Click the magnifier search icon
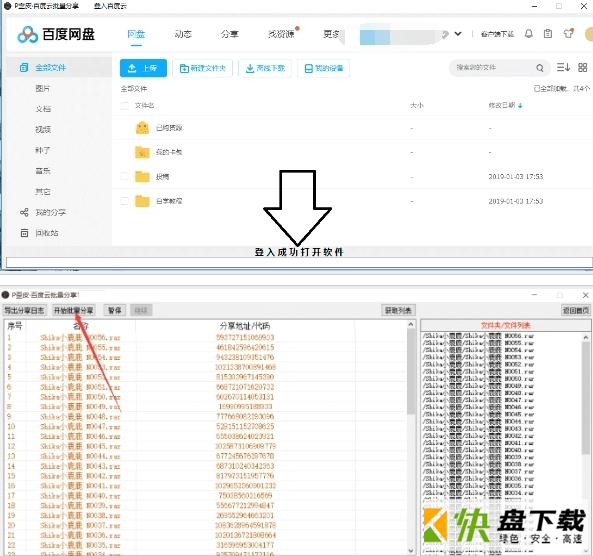The image size is (593, 556). pos(540,68)
